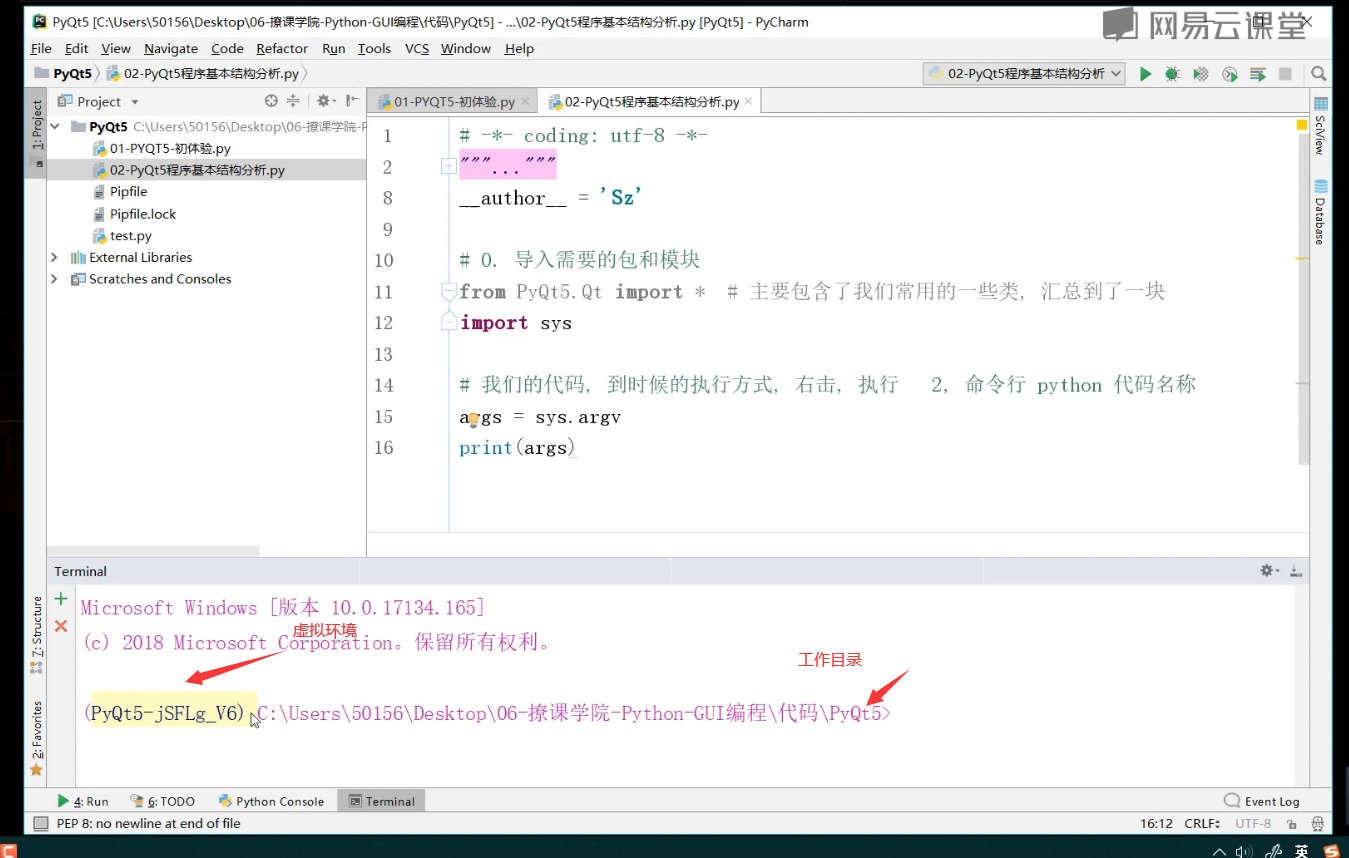Click tool window quick access icon in status bar
Screen dimensions: 1349x858
click(40, 824)
